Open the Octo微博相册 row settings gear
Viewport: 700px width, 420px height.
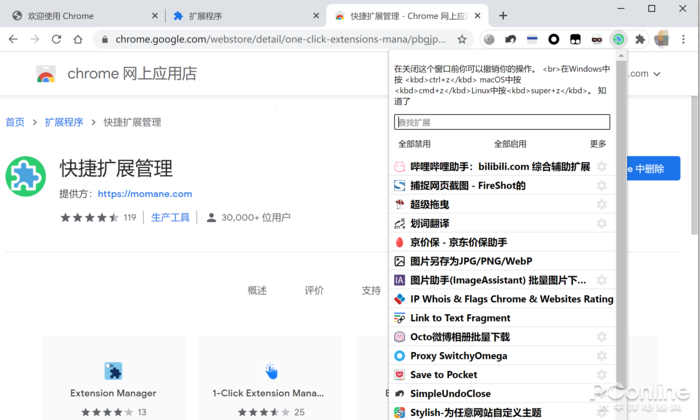pos(602,337)
